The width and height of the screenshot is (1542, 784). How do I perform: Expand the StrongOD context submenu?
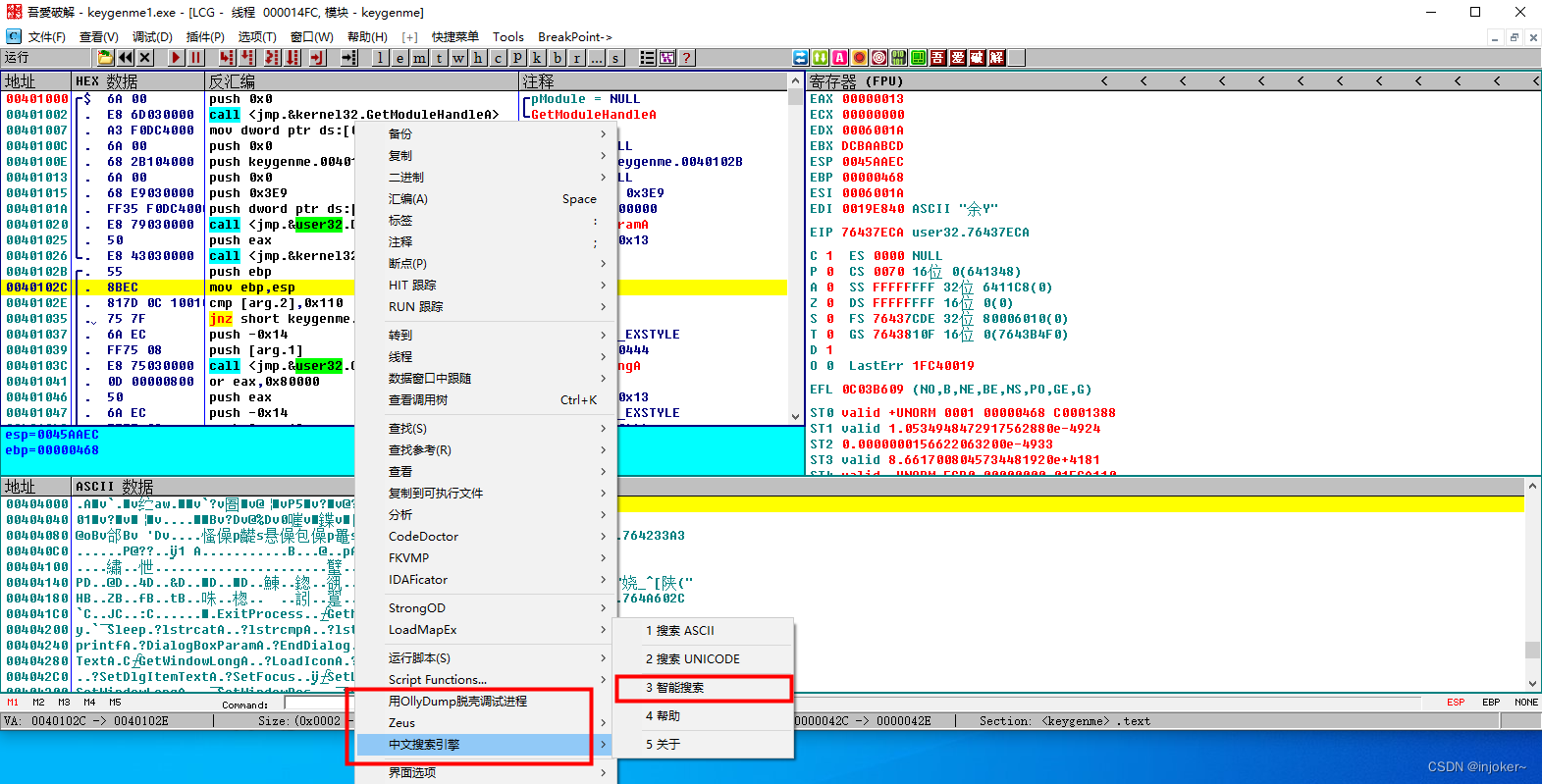point(484,608)
